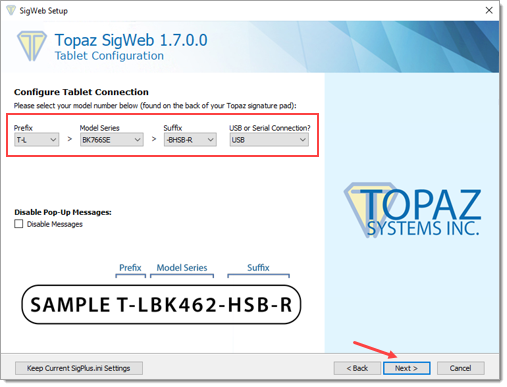This screenshot has height=387, width=507.
Task: Click the Next button
Action: [406, 368]
